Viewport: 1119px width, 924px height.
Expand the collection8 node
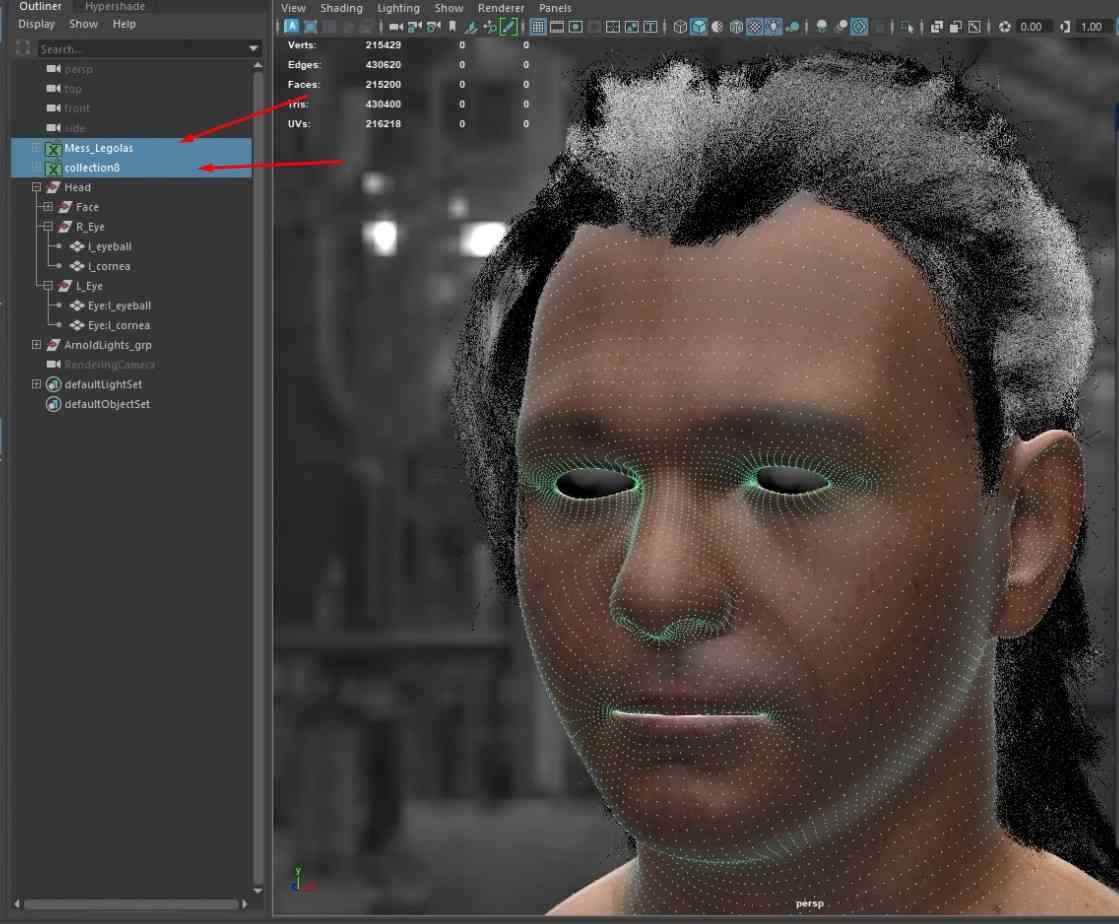(x=36, y=168)
